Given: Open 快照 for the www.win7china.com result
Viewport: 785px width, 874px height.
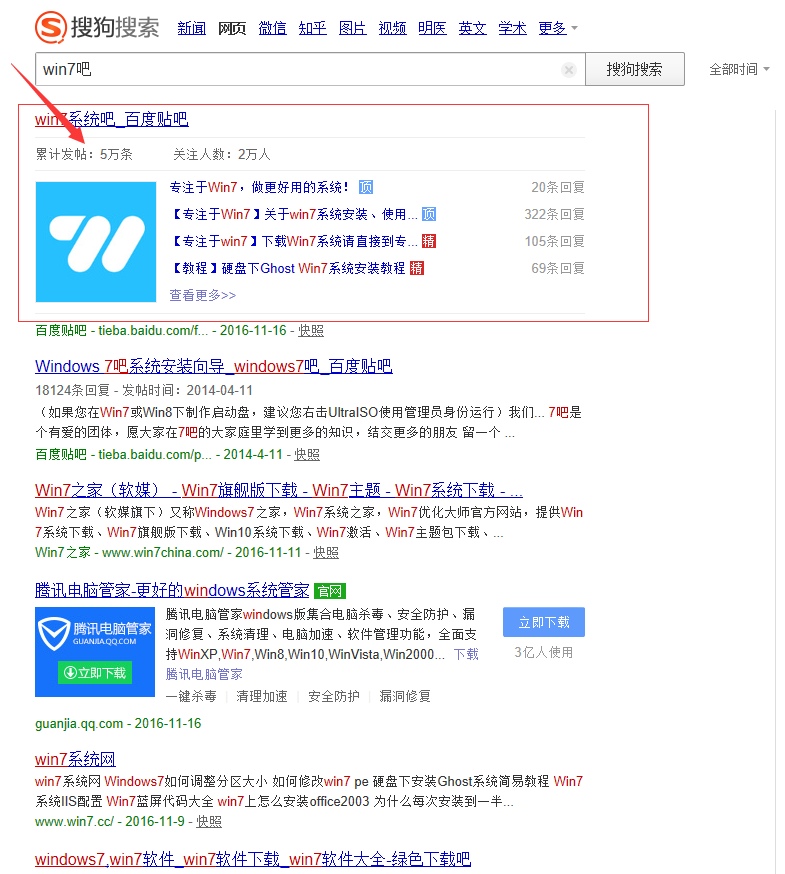Looking at the screenshot, I should (326, 552).
